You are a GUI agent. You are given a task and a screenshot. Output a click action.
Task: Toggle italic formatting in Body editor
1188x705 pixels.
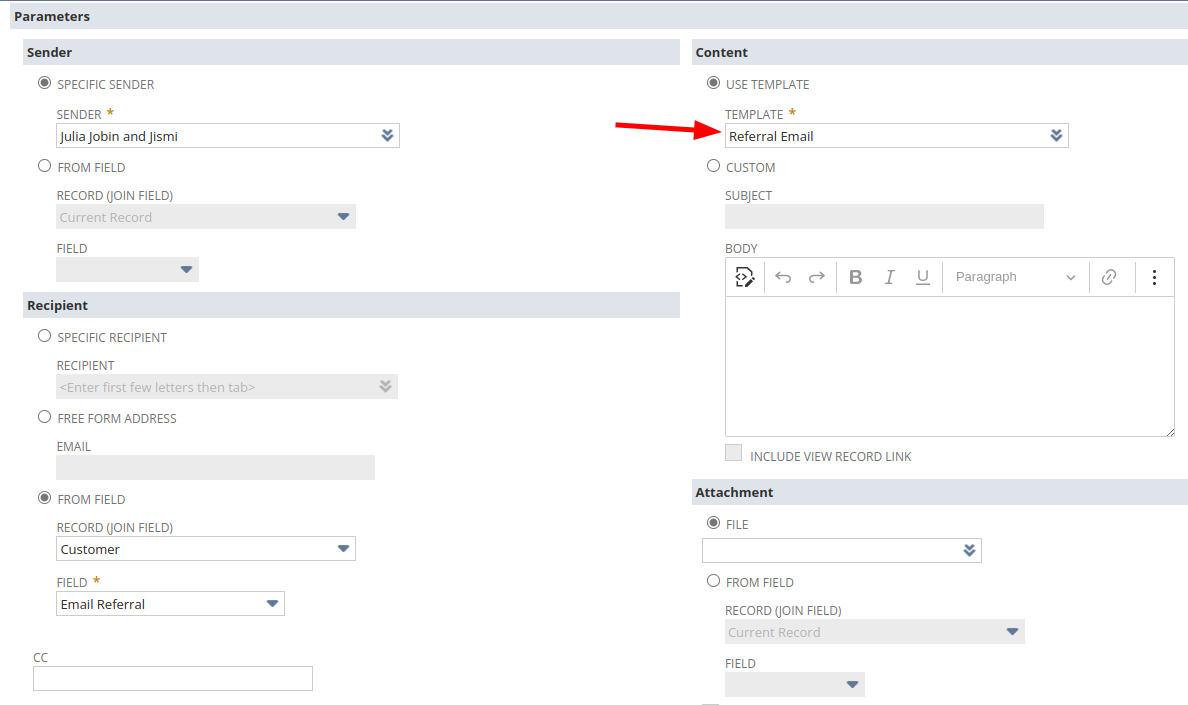pyautogui.click(x=889, y=277)
